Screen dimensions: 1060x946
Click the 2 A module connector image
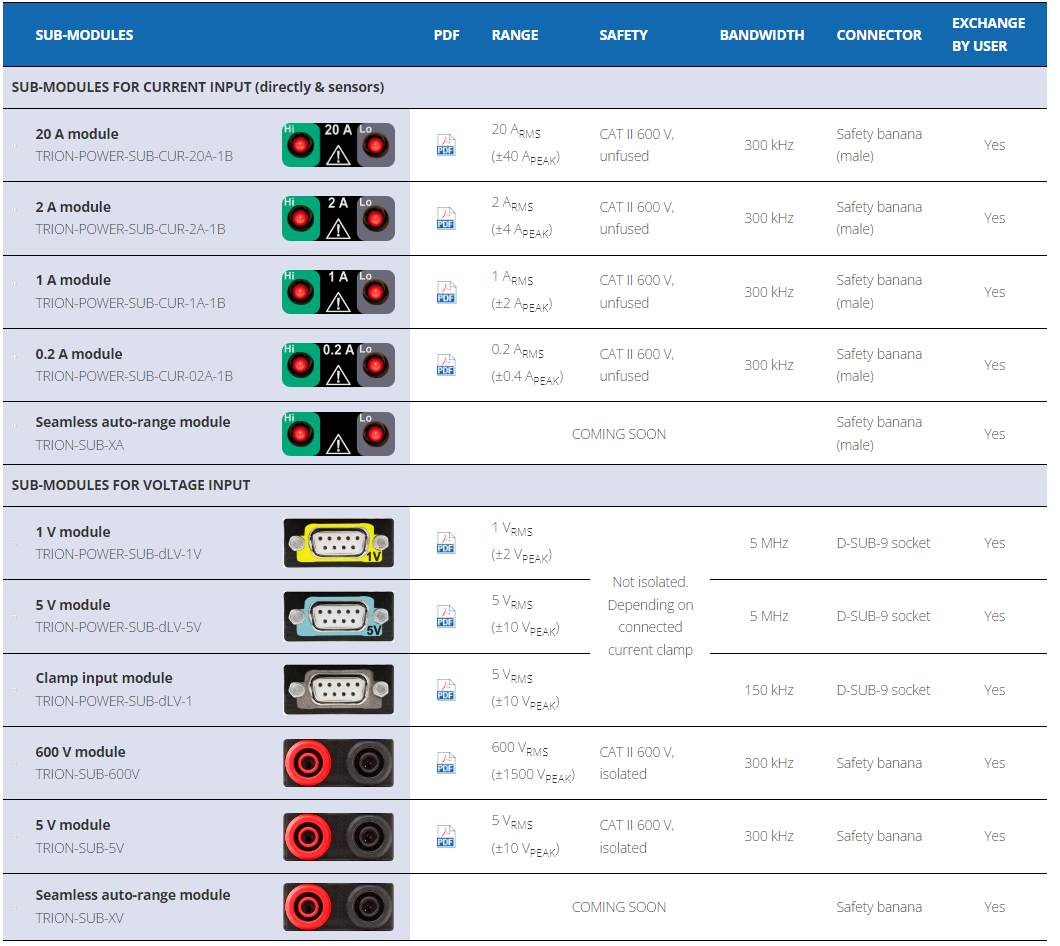[x=338, y=218]
